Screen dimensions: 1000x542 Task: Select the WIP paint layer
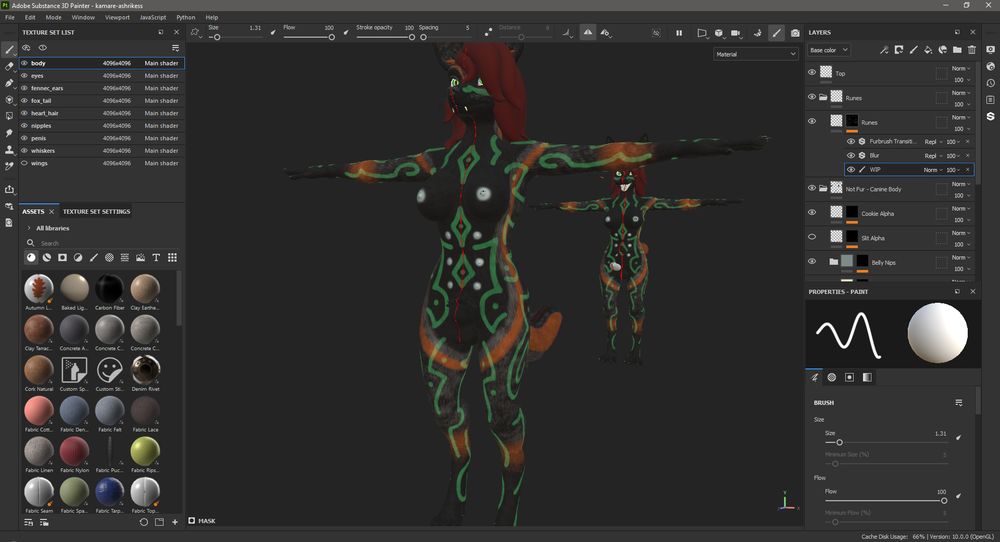[874, 169]
